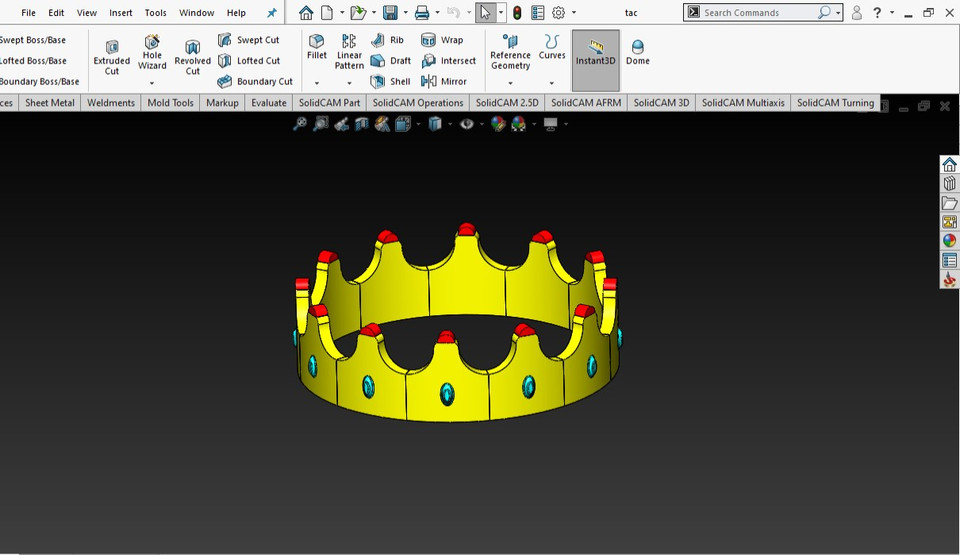Click the Rebuild traffic light icon

(517, 12)
